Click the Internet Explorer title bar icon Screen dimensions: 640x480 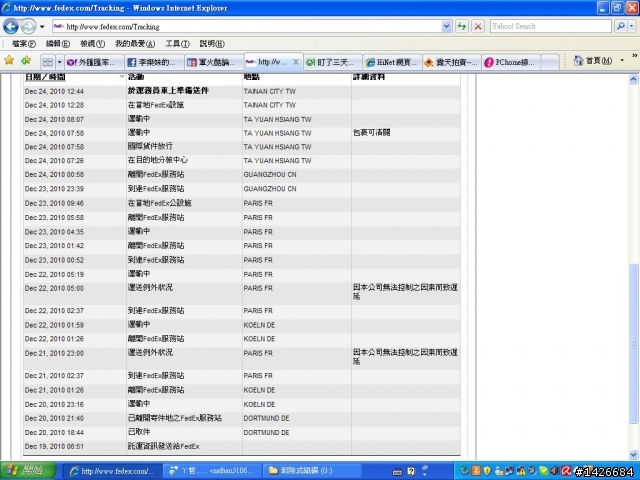tap(6, 8)
